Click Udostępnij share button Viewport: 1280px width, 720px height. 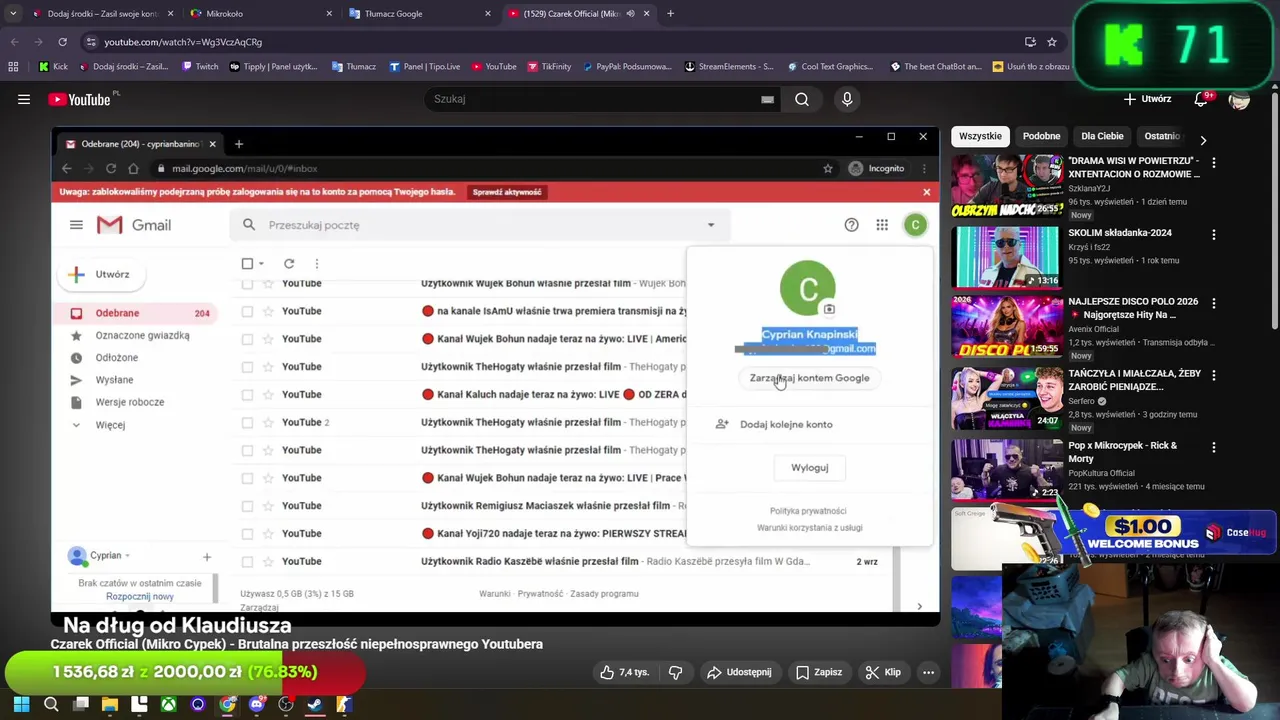740,672
